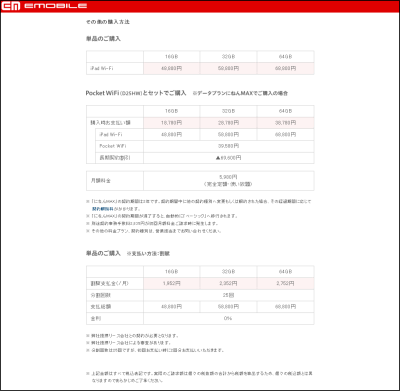Click the Pocket WiFi (D25HW) set purchase heading
Image resolution: width=400 pixels, height=391 pixels.
(x=136, y=93)
